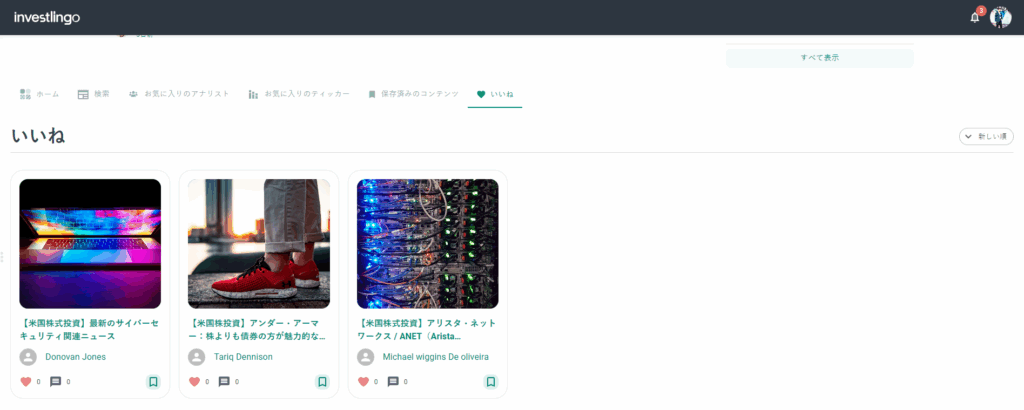Image resolution: width=1024 pixels, height=410 pixels.
Task: Open the notifications bell icon
Action: 975,17
